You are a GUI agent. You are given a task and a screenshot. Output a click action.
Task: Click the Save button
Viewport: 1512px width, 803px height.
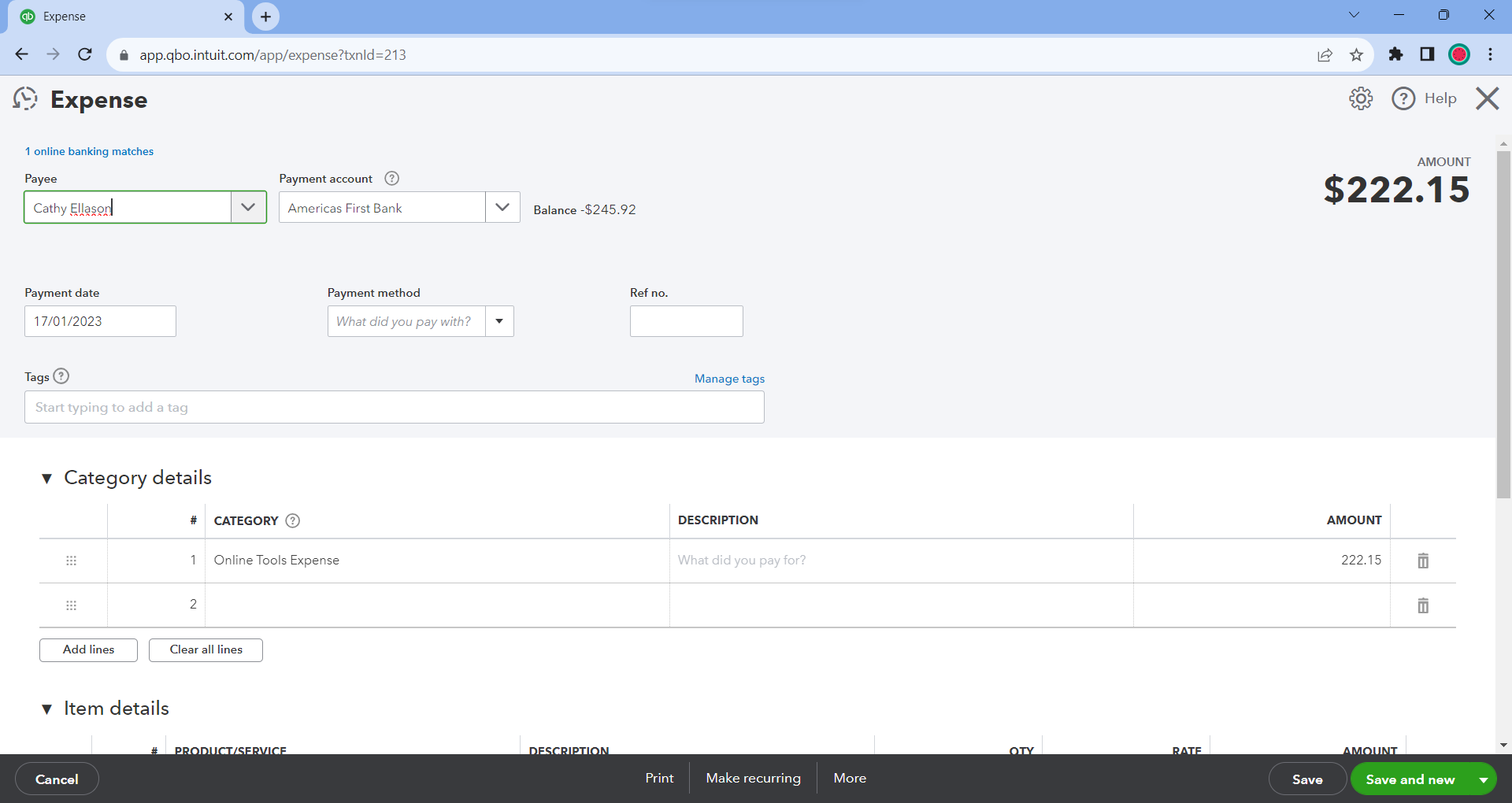pyautogui.click(x=1307, y=779)
